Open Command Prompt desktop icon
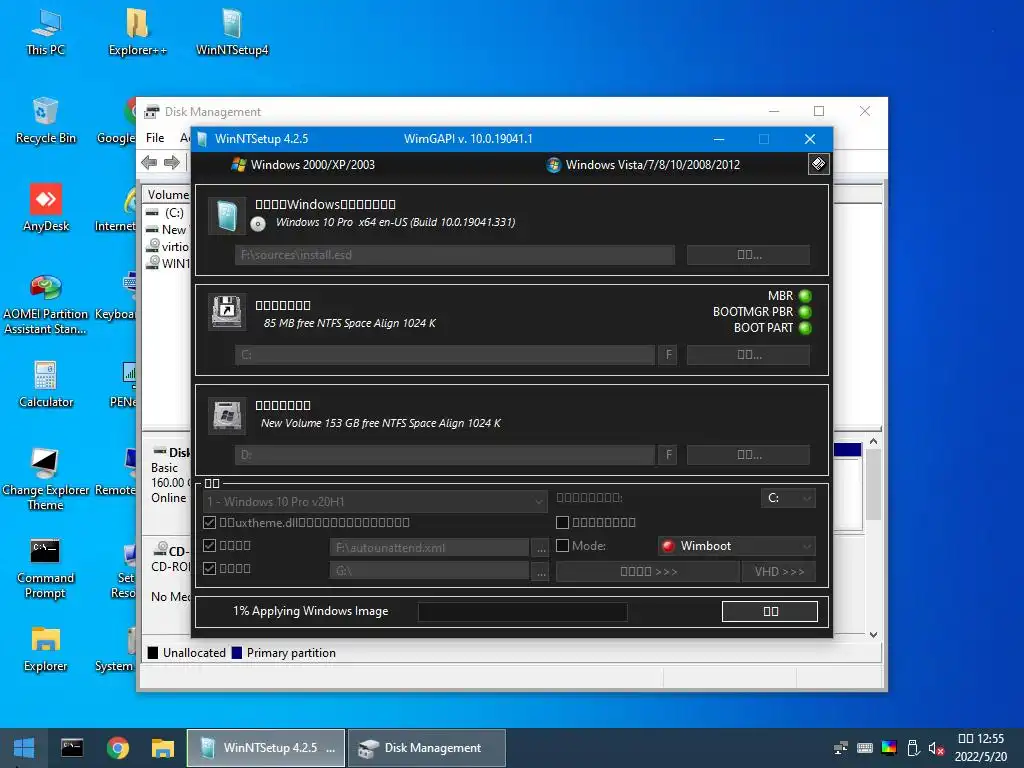The height and width of the screenshot is (768, 1024). 46,567
